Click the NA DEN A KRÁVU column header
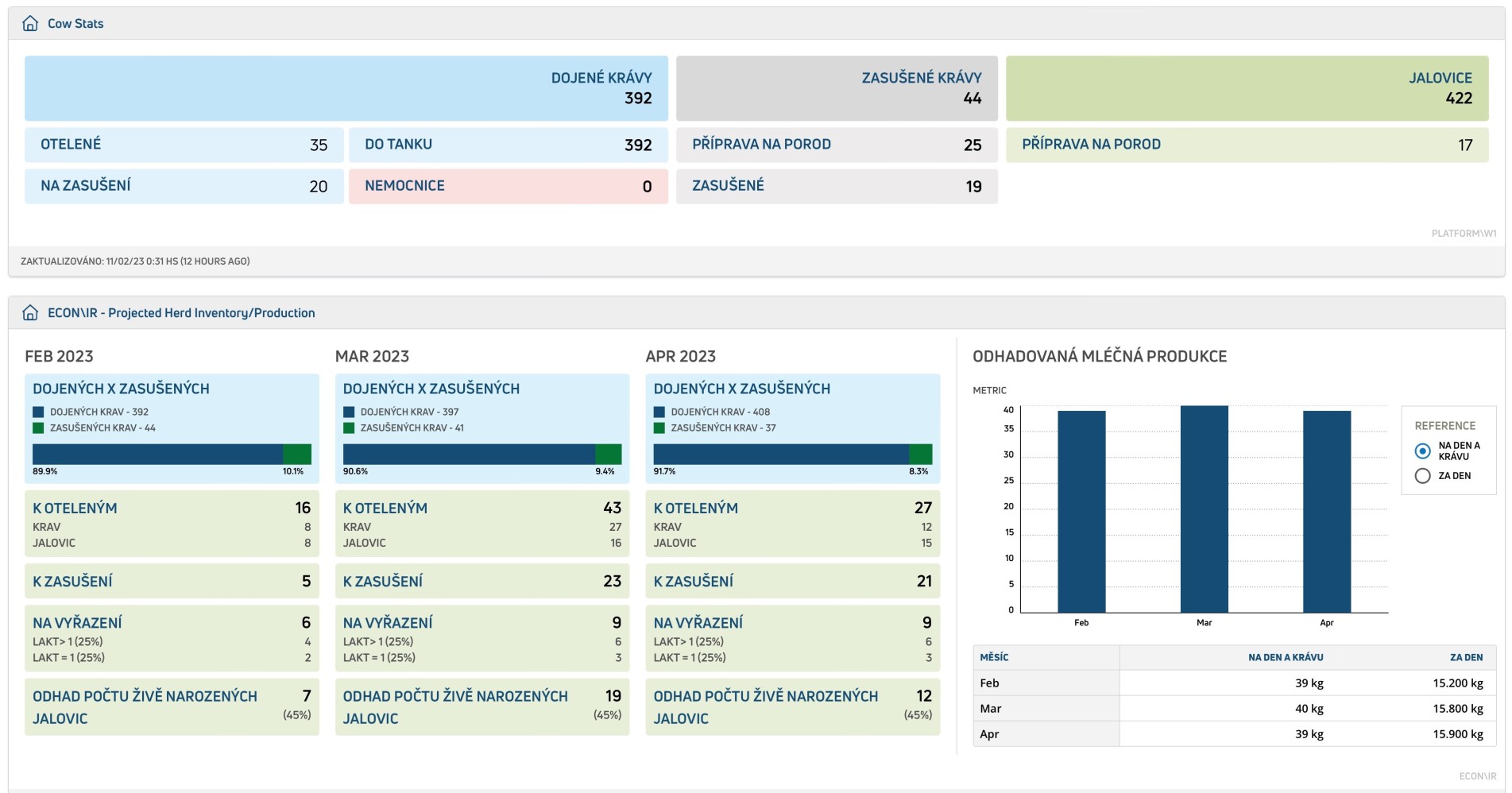Image resolution: width=1512 pixels, height=793 pixels. (x=1286, y=657)
